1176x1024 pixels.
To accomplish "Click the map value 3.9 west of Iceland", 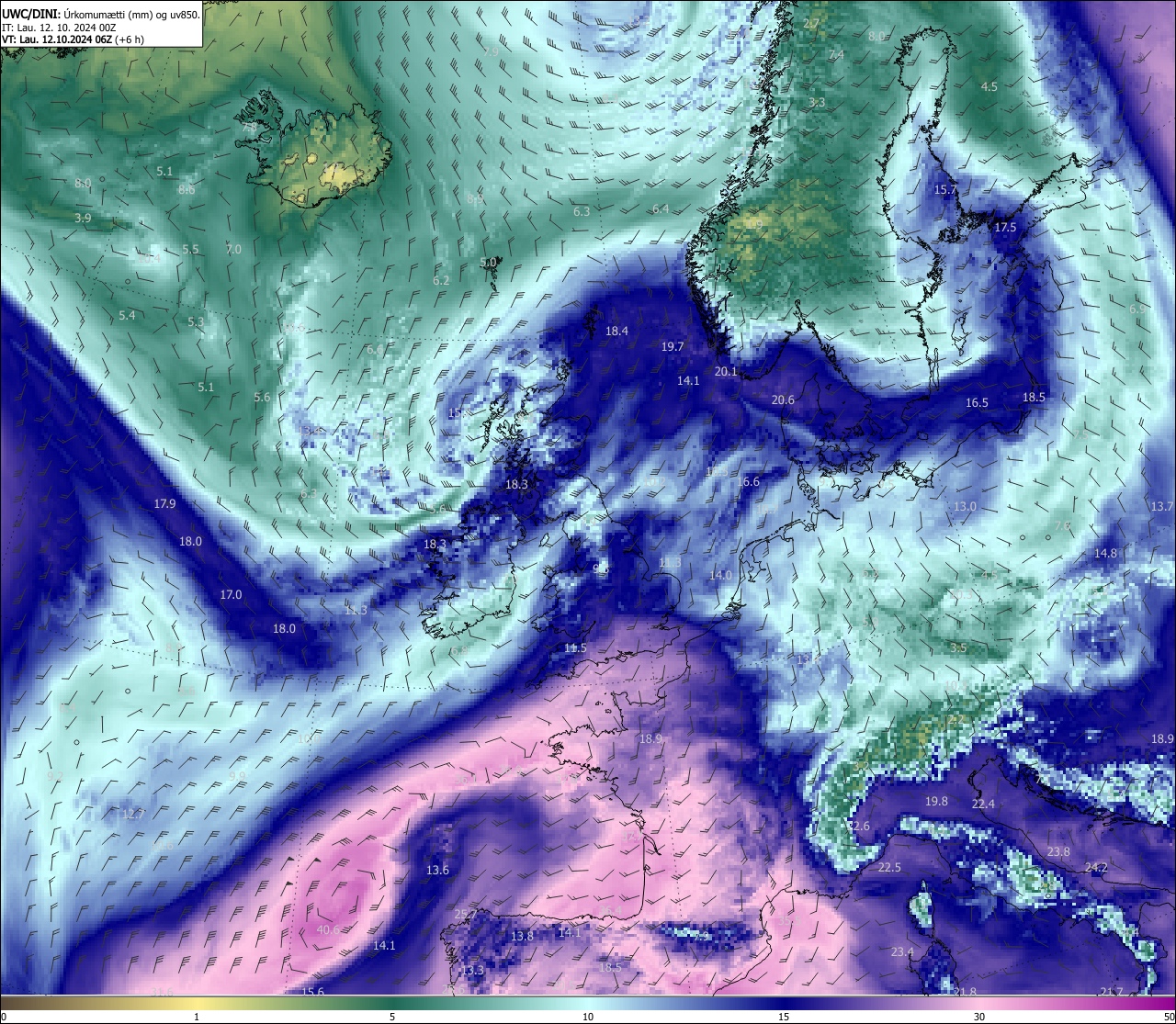I will coord(83,218).
